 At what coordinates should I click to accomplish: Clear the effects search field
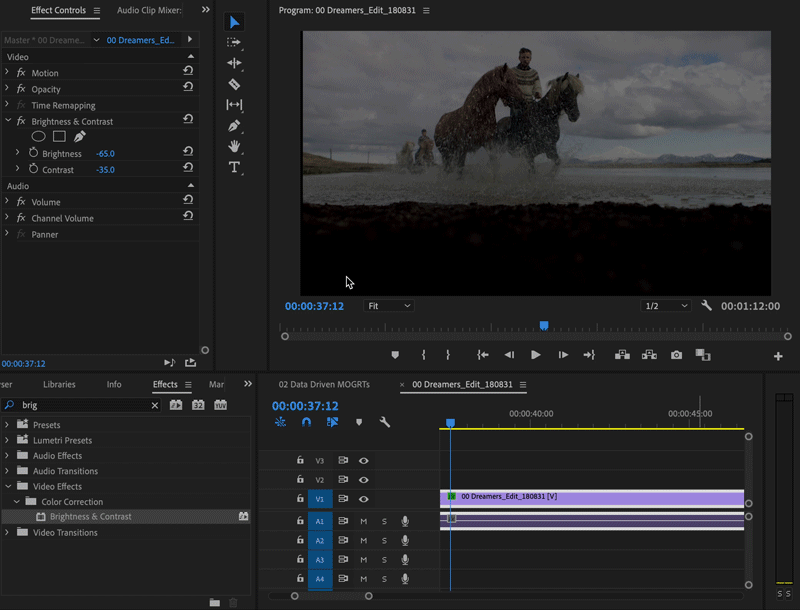click(155, 405)
